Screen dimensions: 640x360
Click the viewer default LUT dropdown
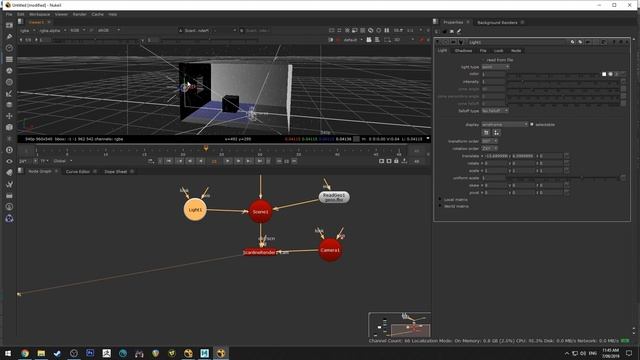coord(353,40)
